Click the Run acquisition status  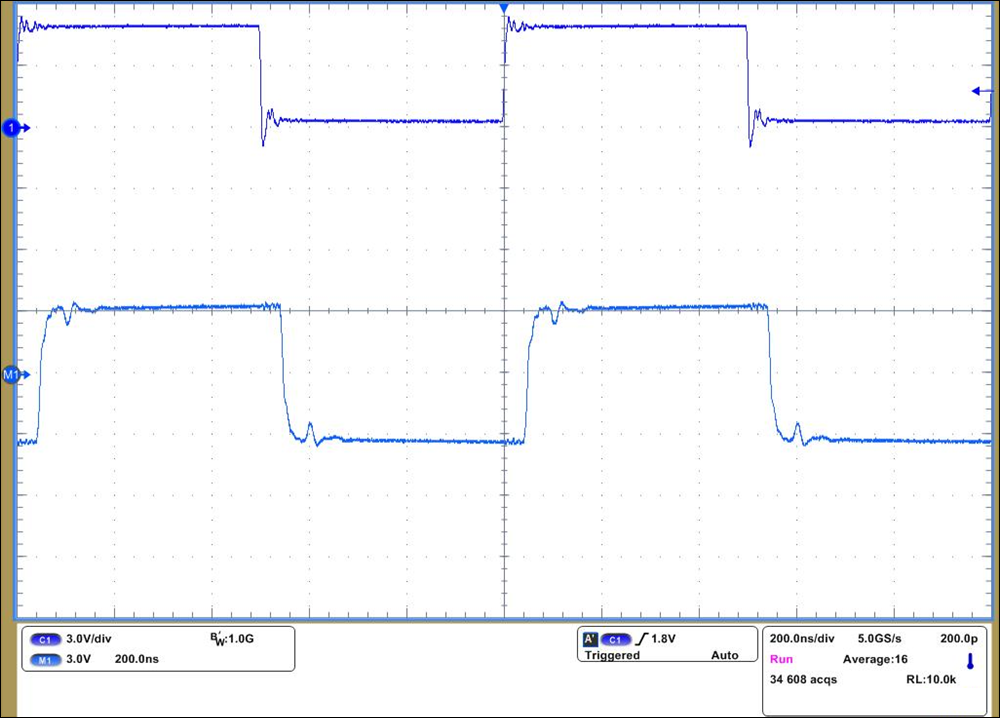[782, 660]
